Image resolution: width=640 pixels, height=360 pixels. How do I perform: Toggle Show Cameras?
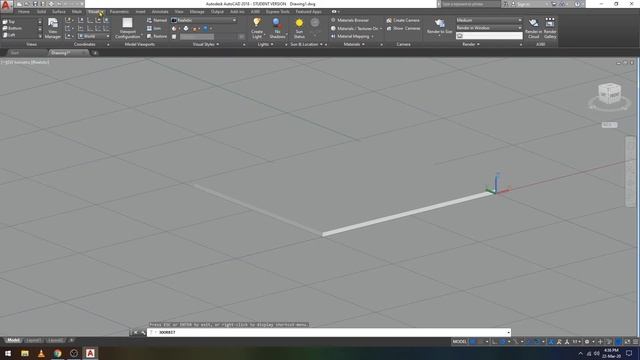(403, 28)
